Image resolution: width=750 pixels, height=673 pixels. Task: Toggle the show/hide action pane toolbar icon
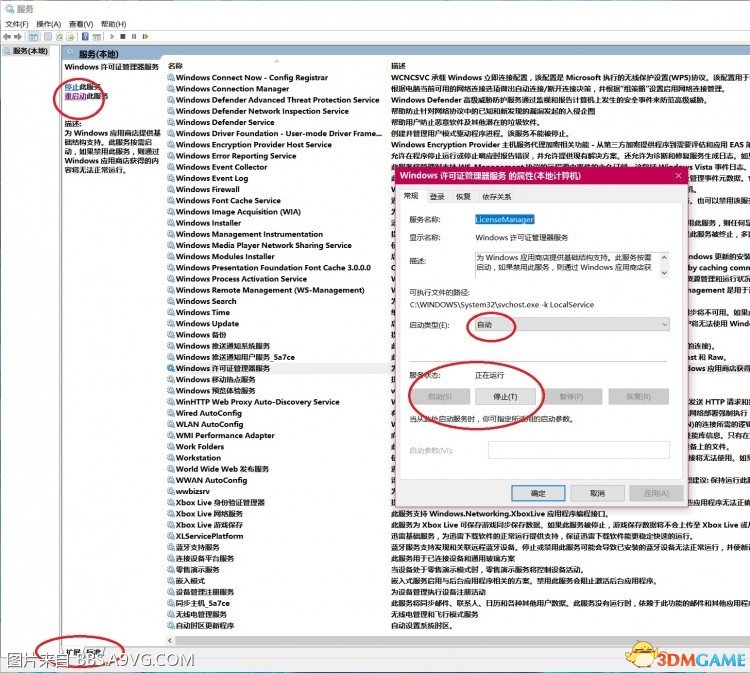click(97, 36)
